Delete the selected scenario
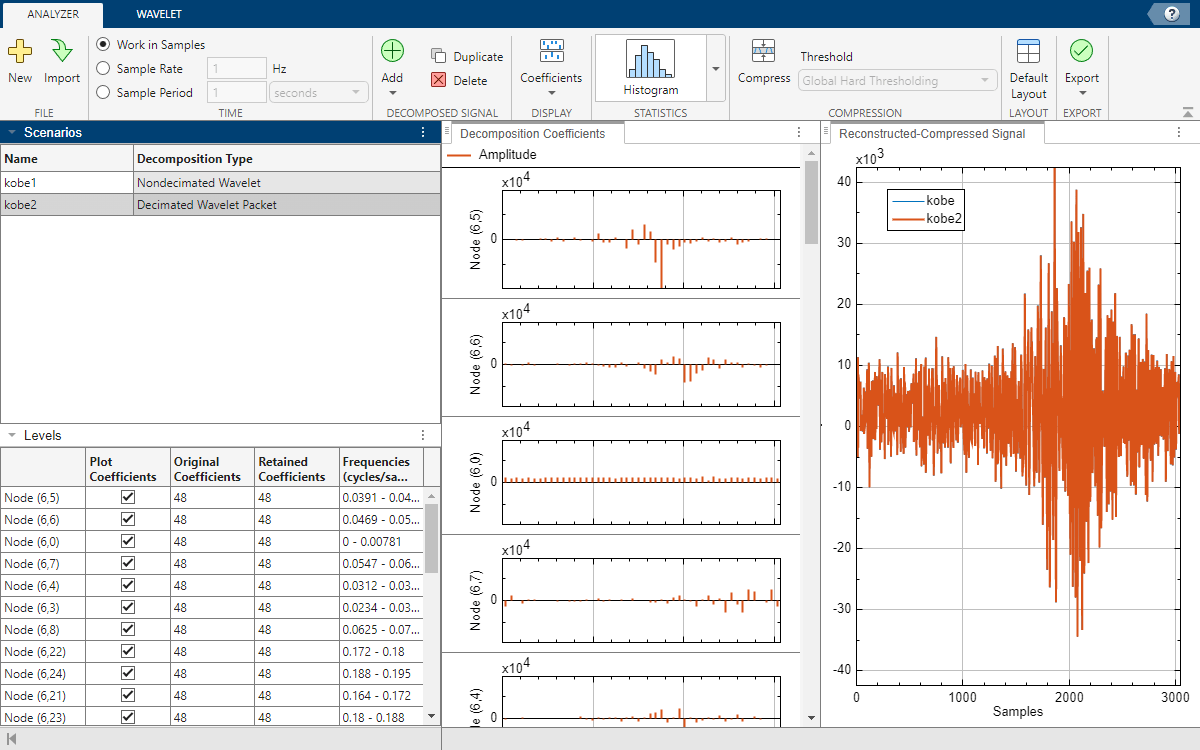The image size is (1200, 750). pyautogui.click(x=439, y=81)
